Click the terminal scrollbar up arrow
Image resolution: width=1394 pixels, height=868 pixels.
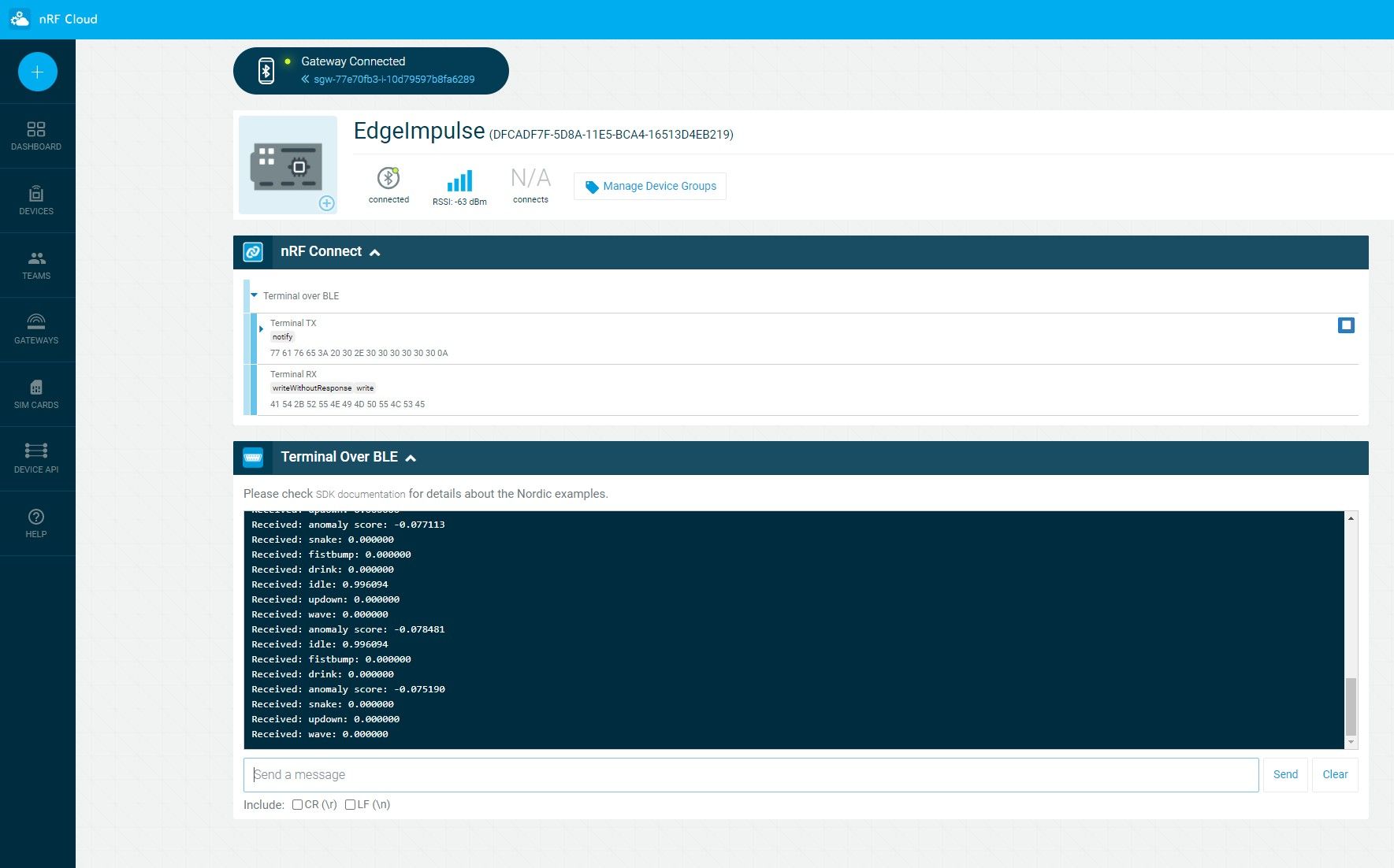pos(1351,518)
